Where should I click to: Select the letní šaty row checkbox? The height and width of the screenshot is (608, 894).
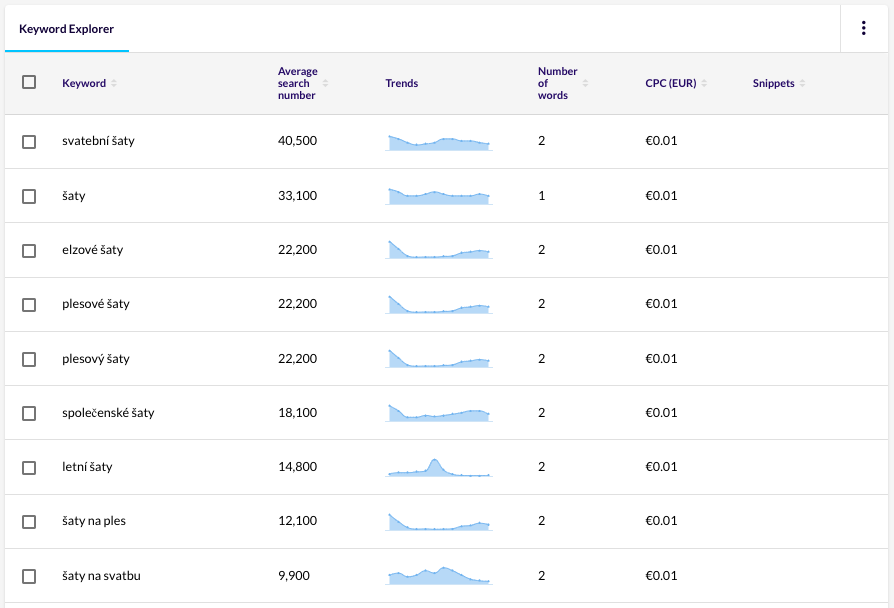(x=29, y=468)
